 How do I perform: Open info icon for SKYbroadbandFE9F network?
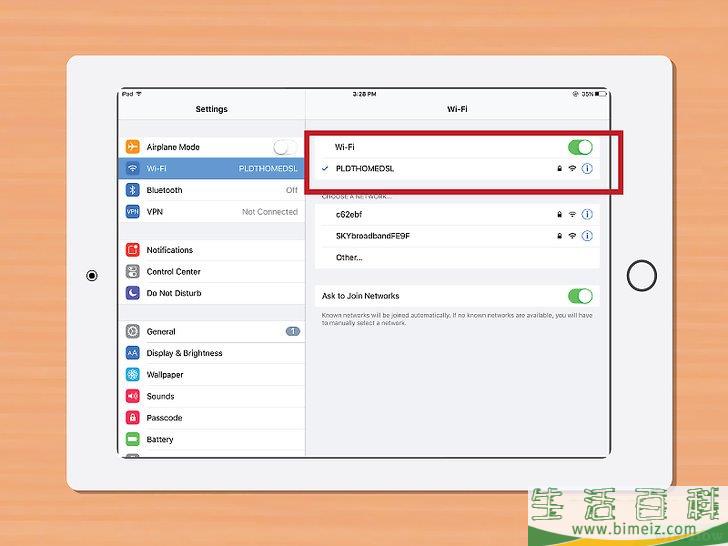[587, 236]
